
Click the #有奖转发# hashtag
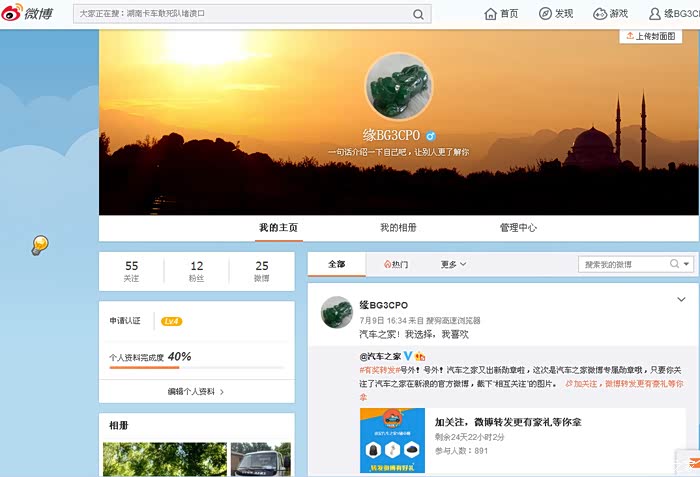[379, 370]
